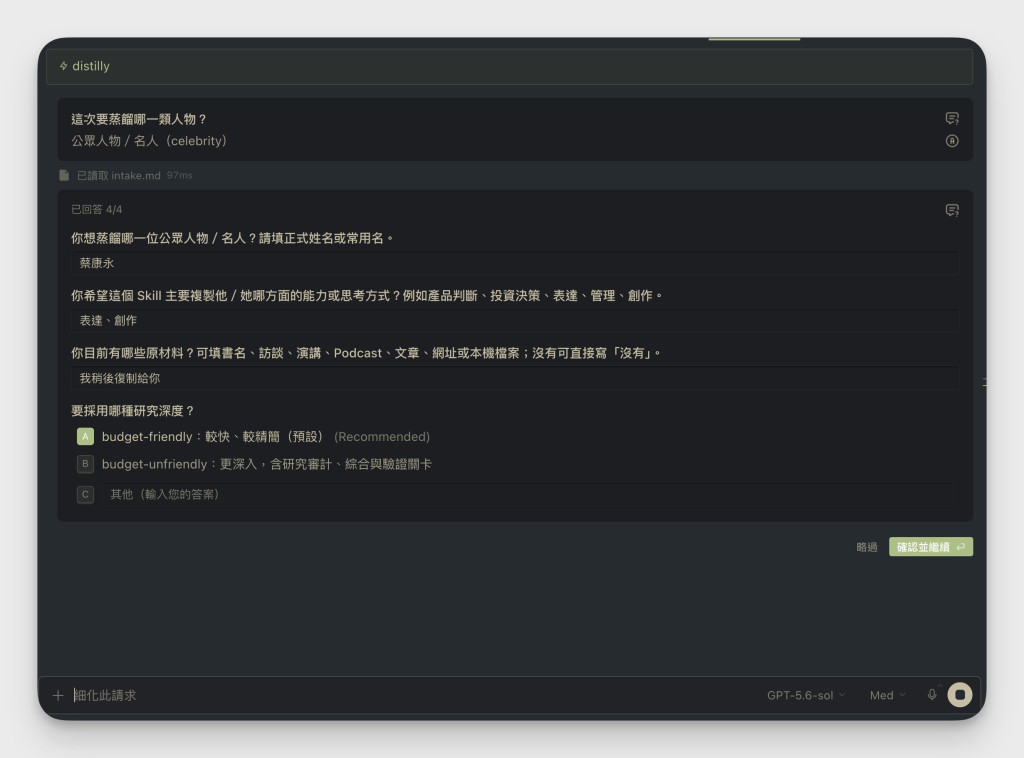Click the 略過 skip button
The image size is (1024, 758).
coord(867,547)
